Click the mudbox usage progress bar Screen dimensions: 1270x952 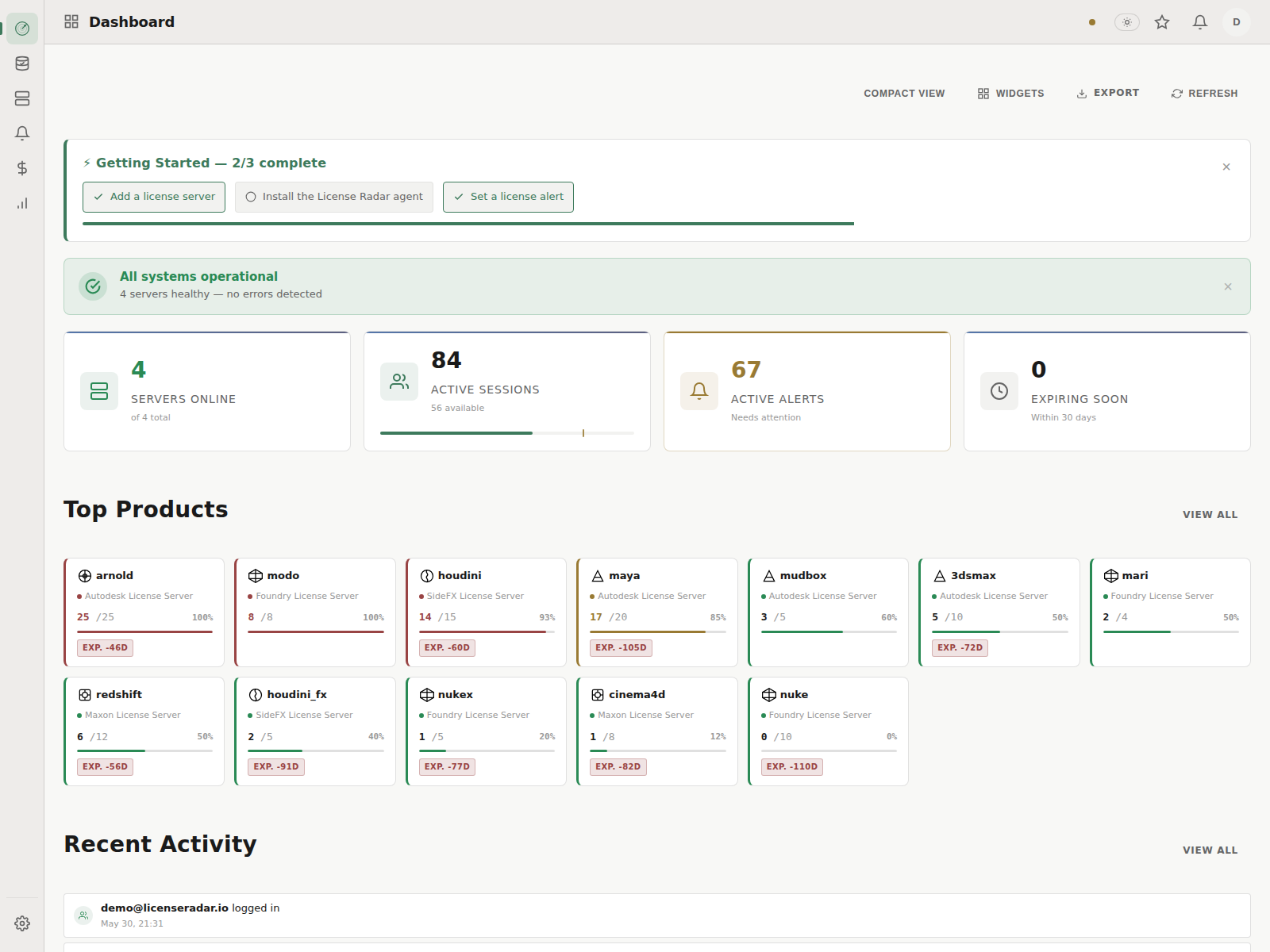click(x=829, y=631)
